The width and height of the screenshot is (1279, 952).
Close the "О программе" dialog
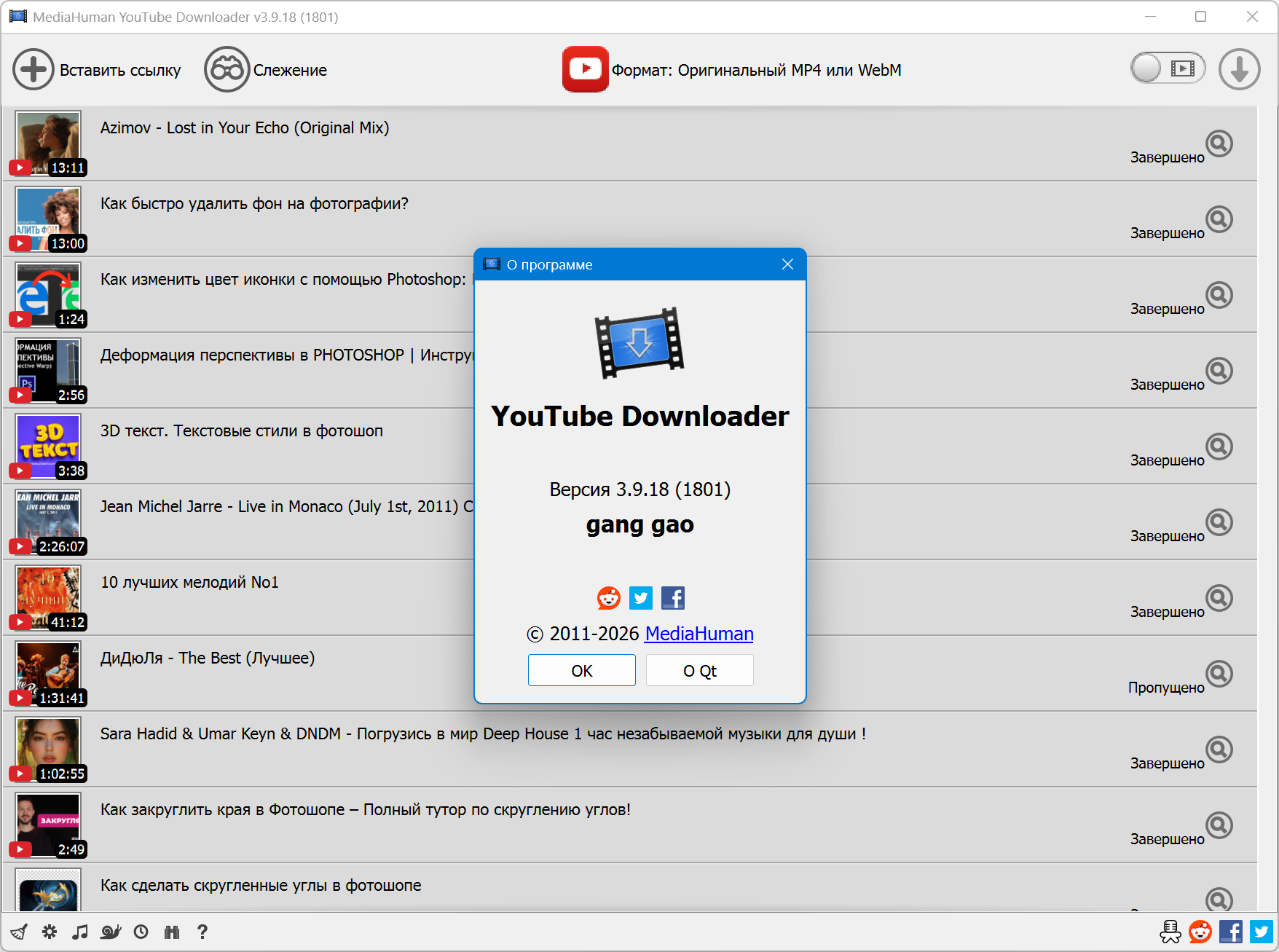point(787,264)
